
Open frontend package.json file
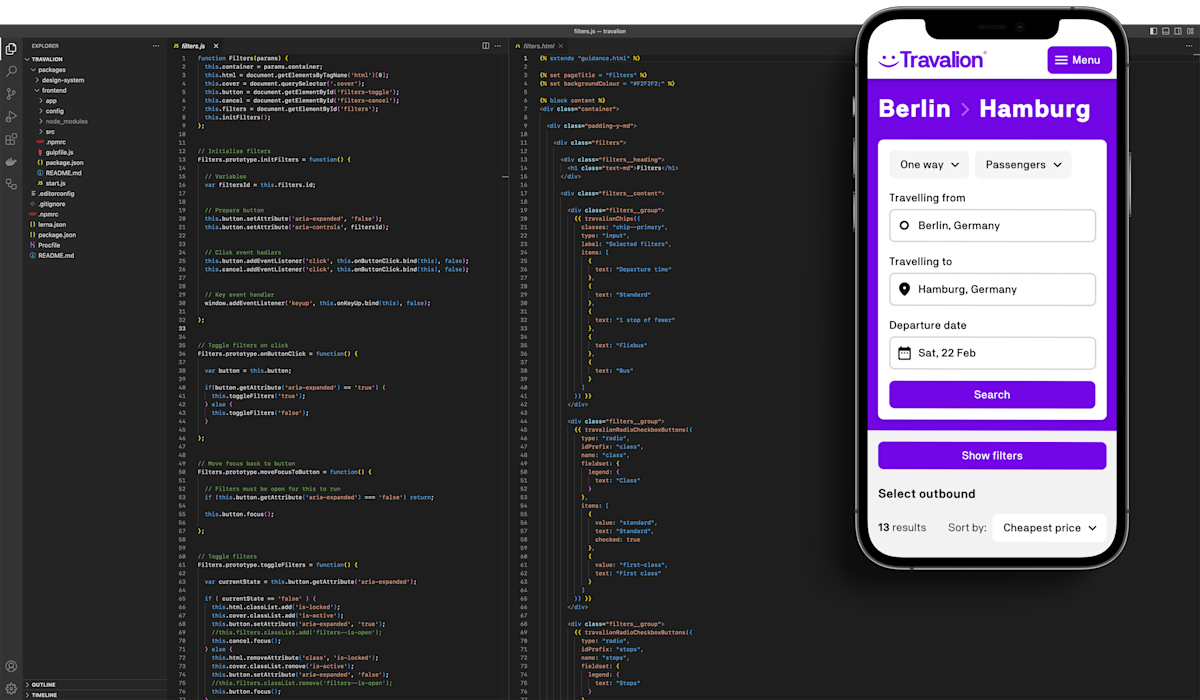(62, 162)
